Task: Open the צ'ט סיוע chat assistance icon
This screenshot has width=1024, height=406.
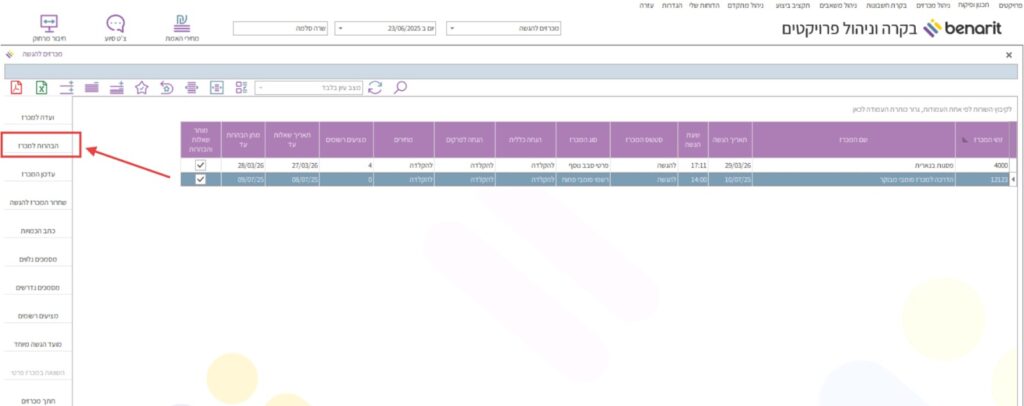Action: [115, 28]
